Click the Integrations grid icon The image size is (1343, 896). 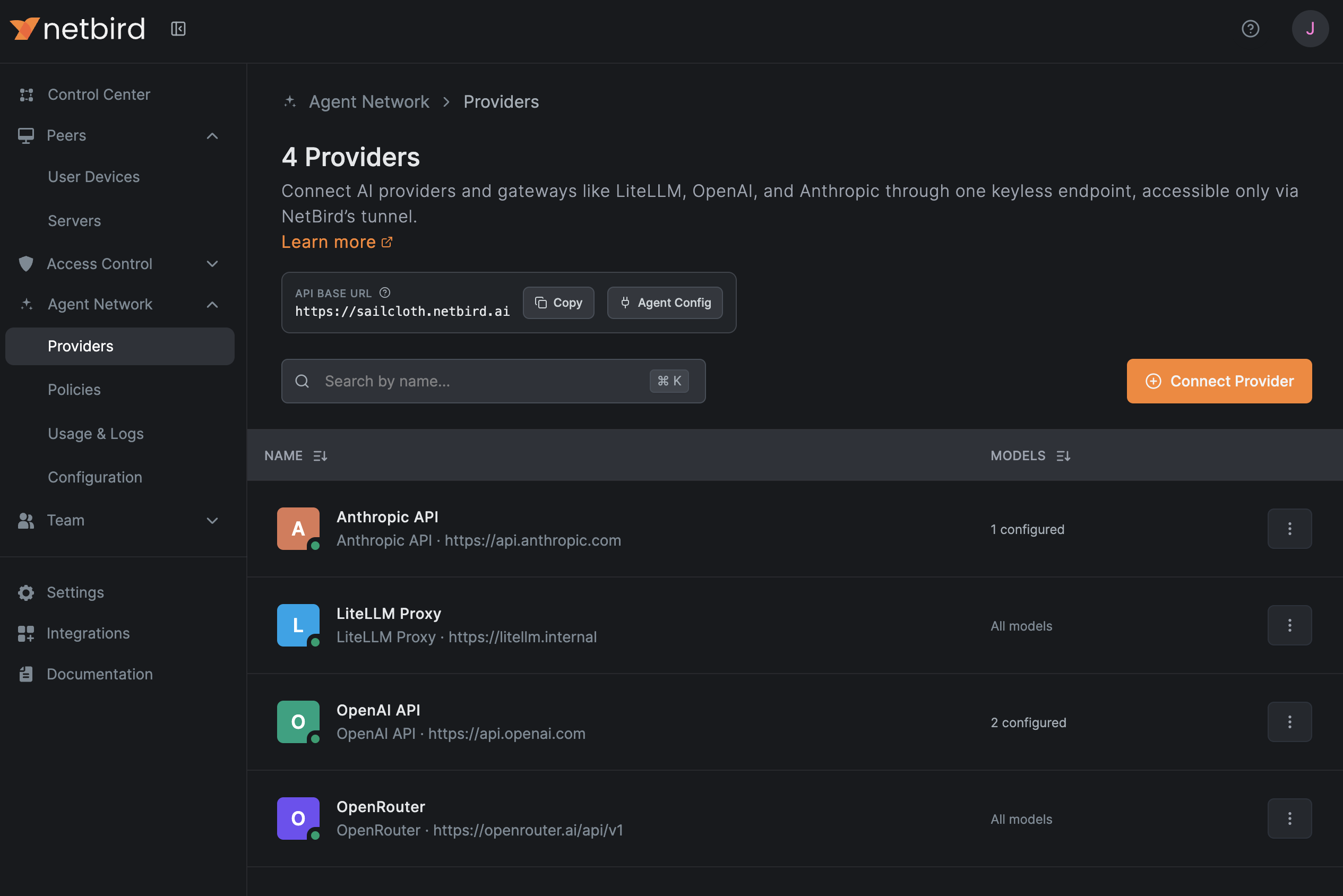tap(25, 634)
